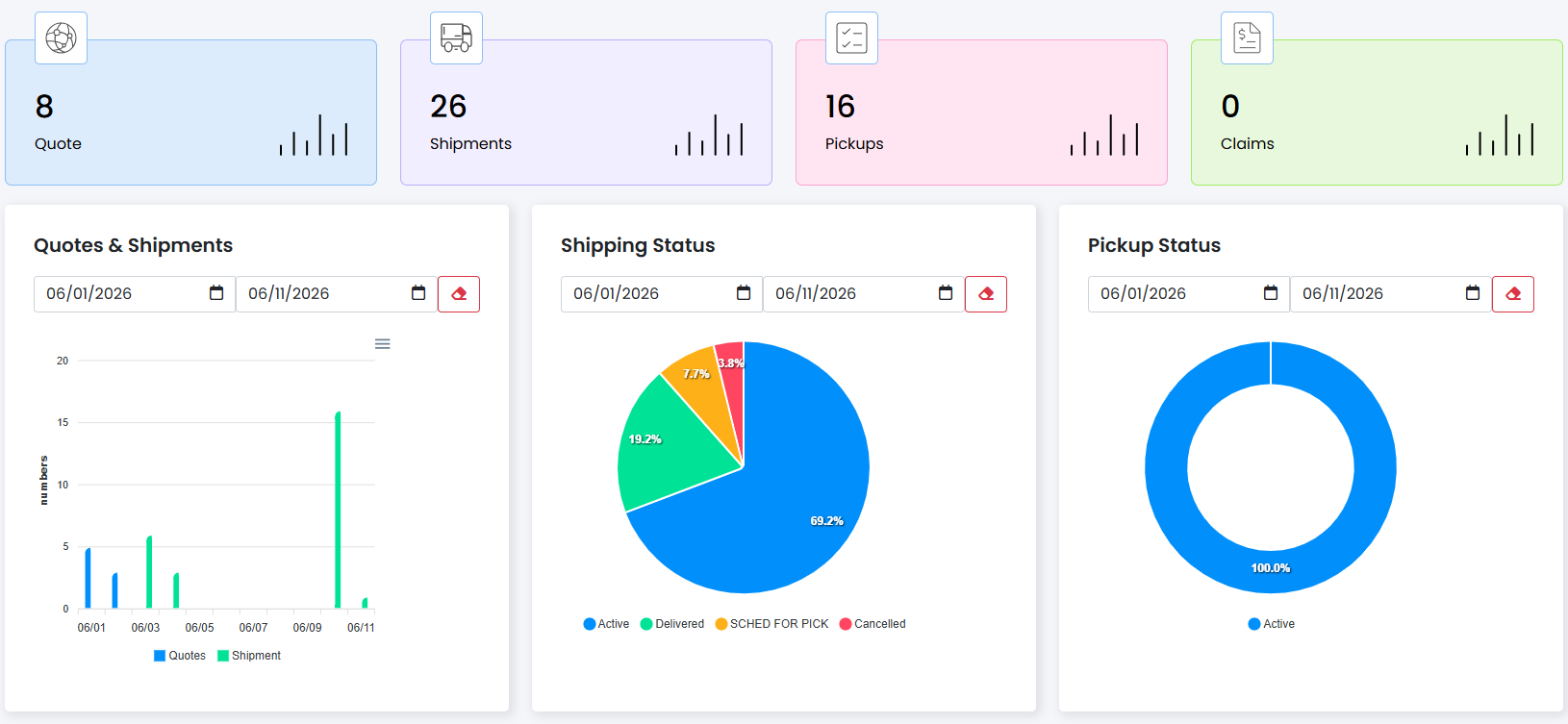The image size is (1568, 724).
Task: Clear Shipping Status date filter with eraser
Action: pos(986,294)
